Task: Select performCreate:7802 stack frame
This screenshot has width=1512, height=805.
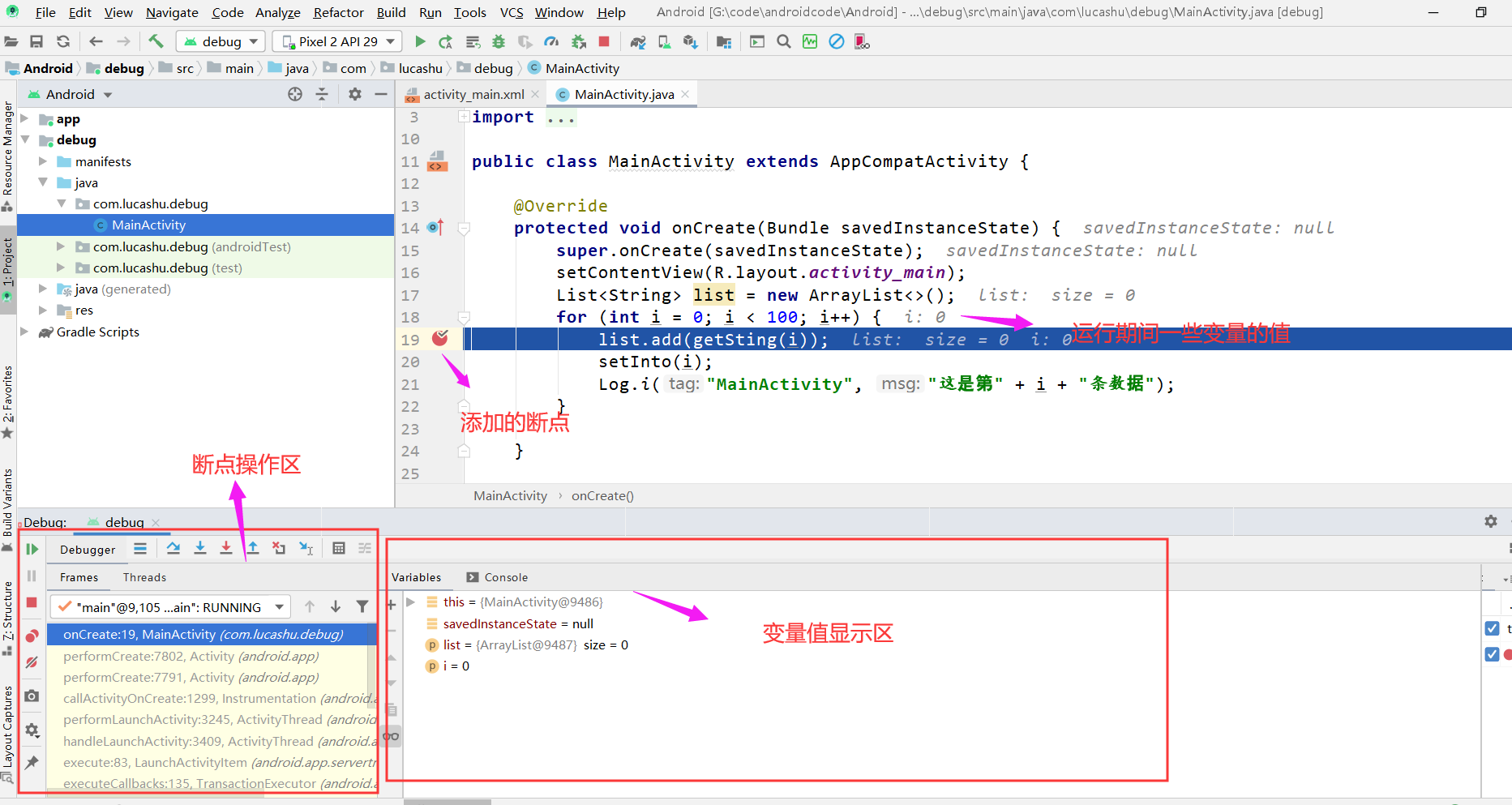Action: point(211,656)
